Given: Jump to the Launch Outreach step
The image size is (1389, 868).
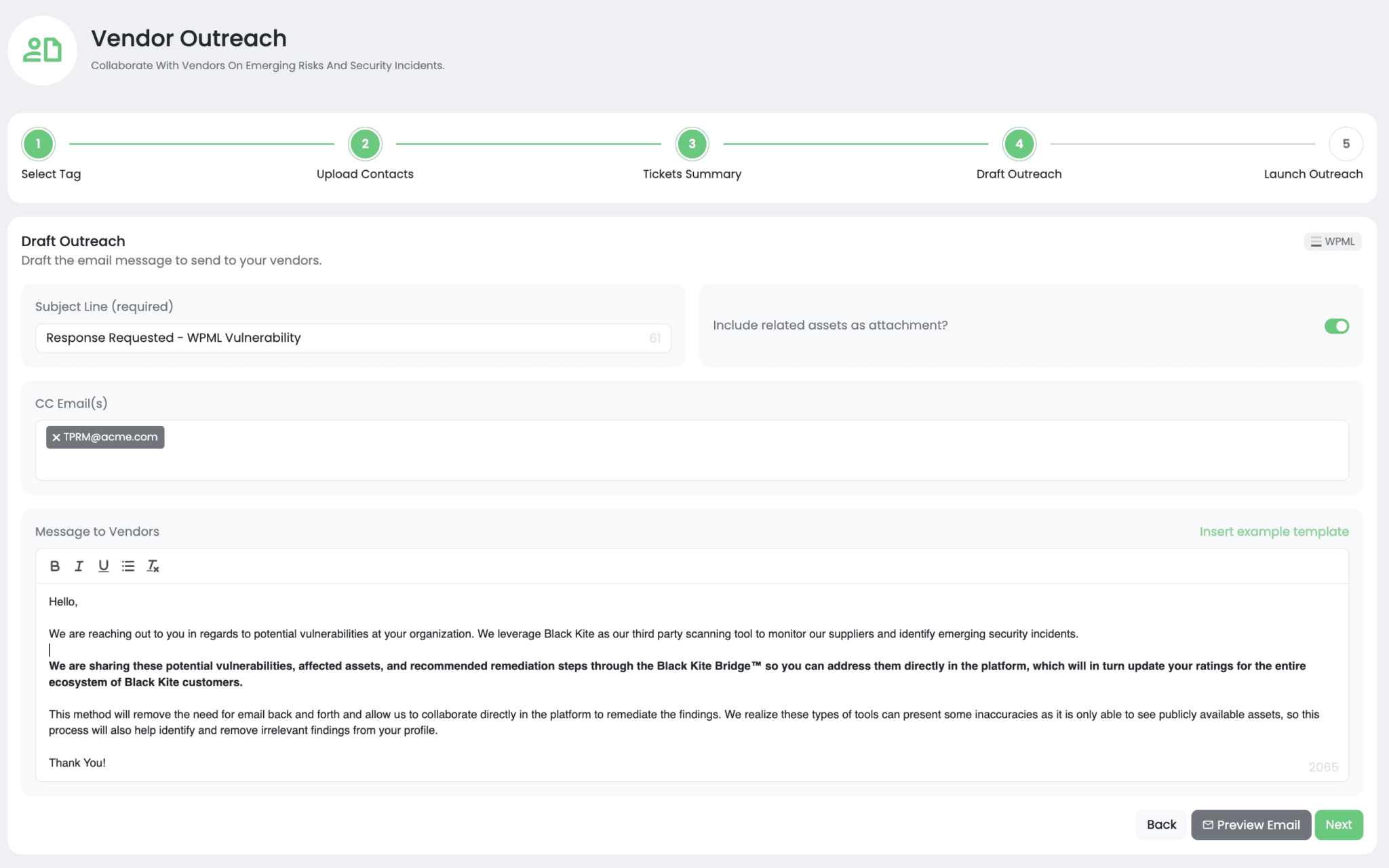Looking at the screenshot, I should point(1346,144).
